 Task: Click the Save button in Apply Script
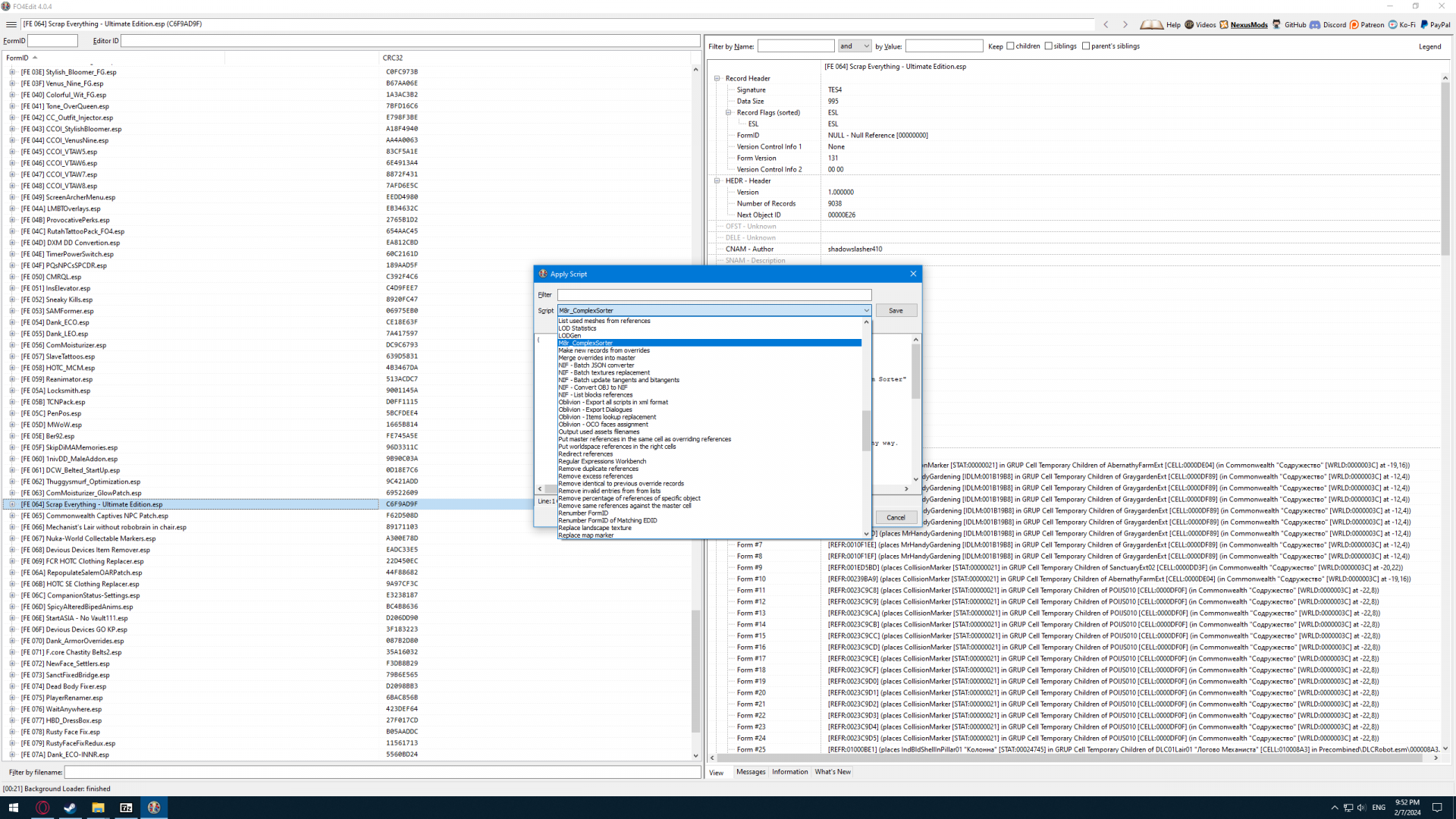[896, 310]
